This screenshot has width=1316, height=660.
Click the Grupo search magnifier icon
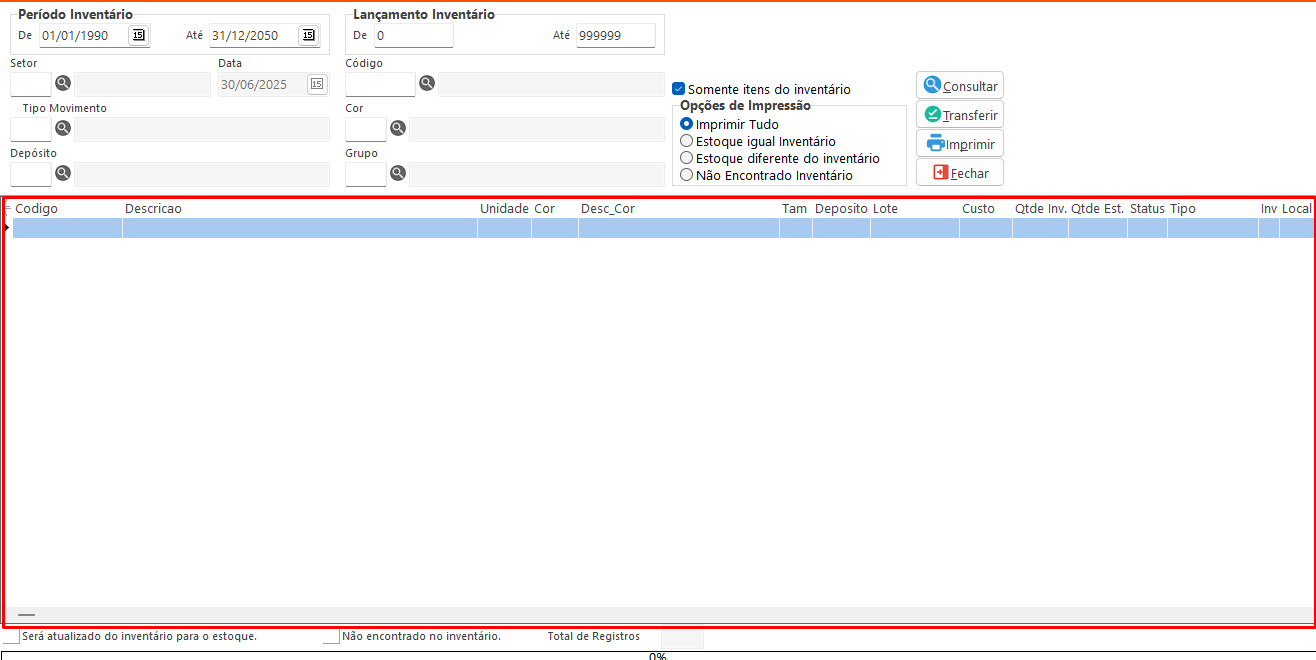tap(398, 173)
